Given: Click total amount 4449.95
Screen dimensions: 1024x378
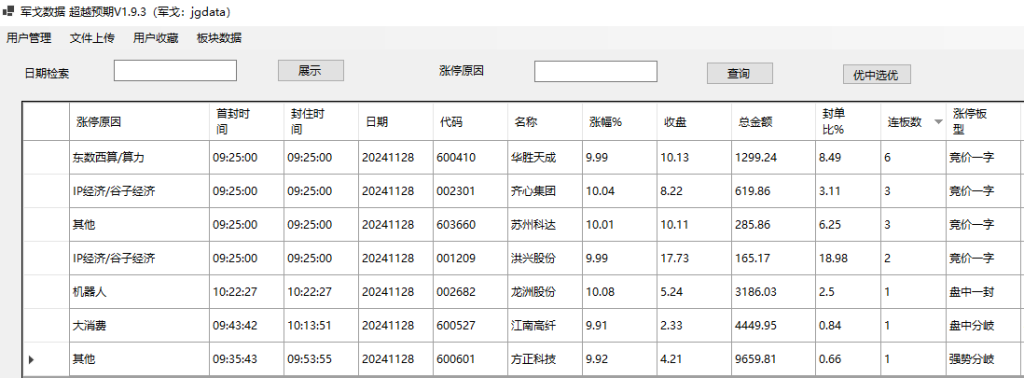Looking at the screenshot, I should tap(773, 326).
